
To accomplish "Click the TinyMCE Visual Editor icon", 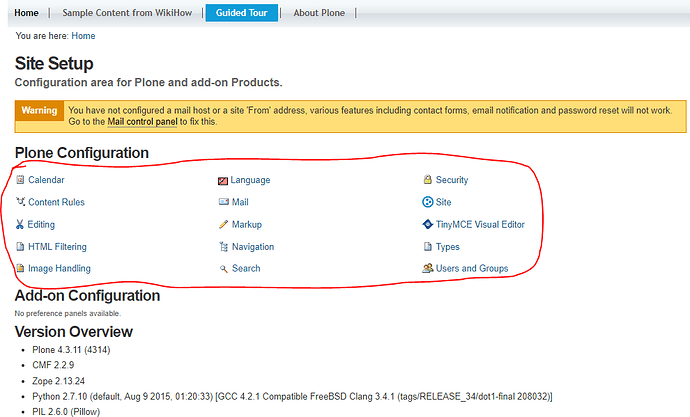I will [x=427, y=224].
